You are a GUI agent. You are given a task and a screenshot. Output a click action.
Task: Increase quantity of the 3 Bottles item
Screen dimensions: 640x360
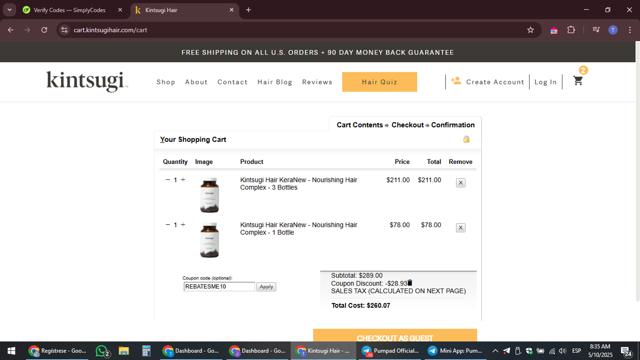tap(183, 180)
